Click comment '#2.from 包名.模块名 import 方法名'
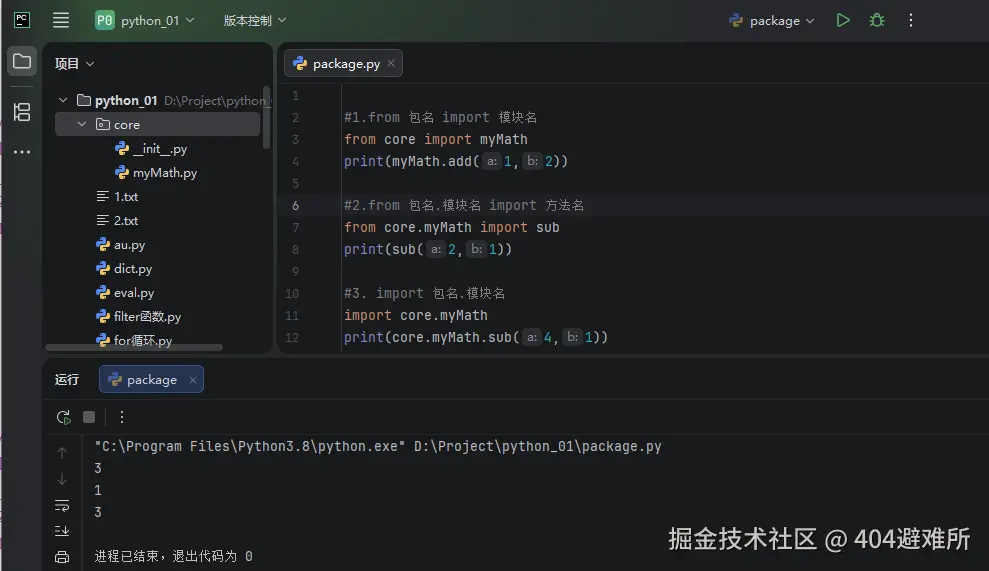The height and width of the screenshot is (571, 989). [x=464, y=206]
